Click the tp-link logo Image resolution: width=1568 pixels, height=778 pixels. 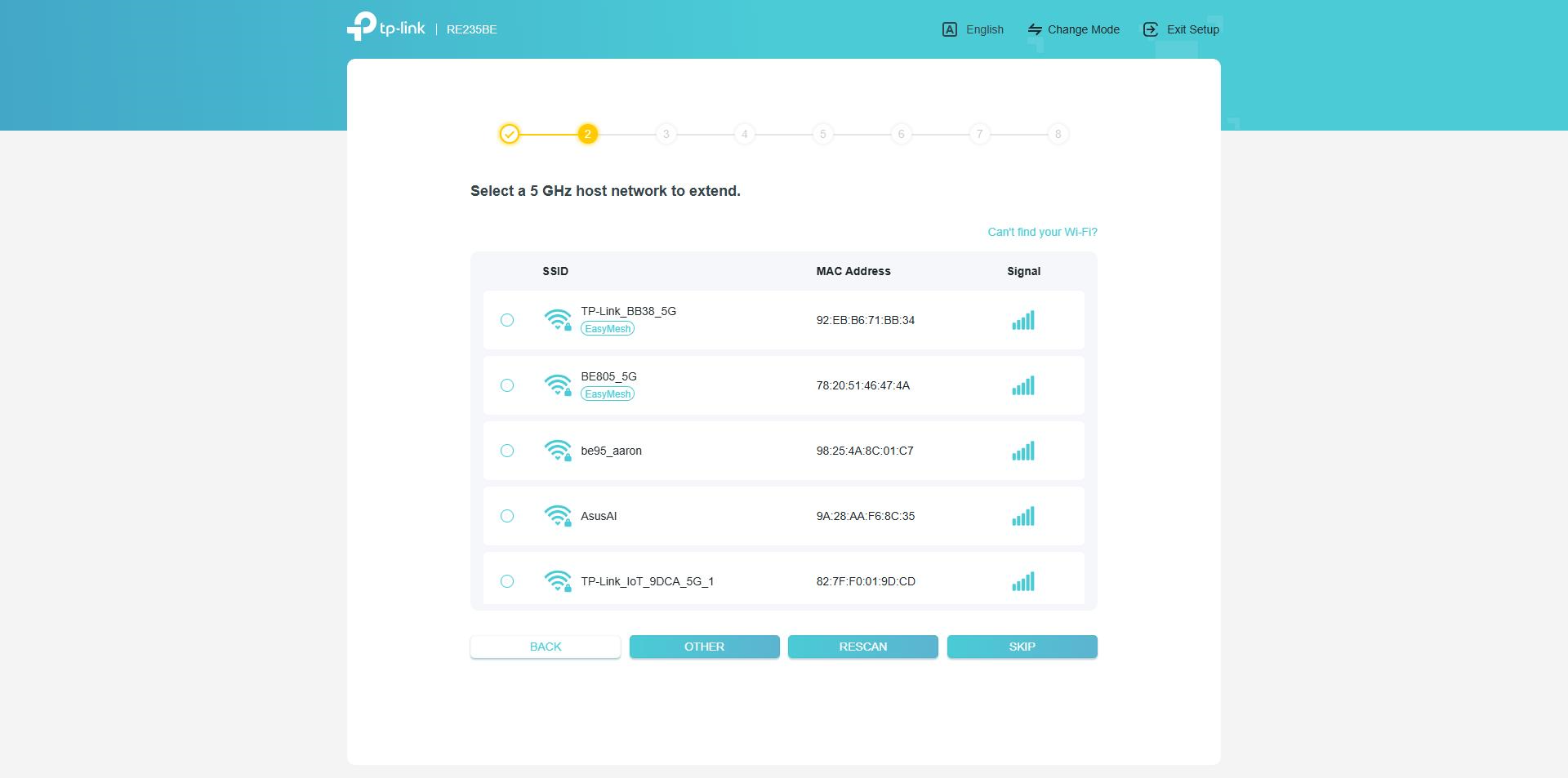tap(385, 27)
